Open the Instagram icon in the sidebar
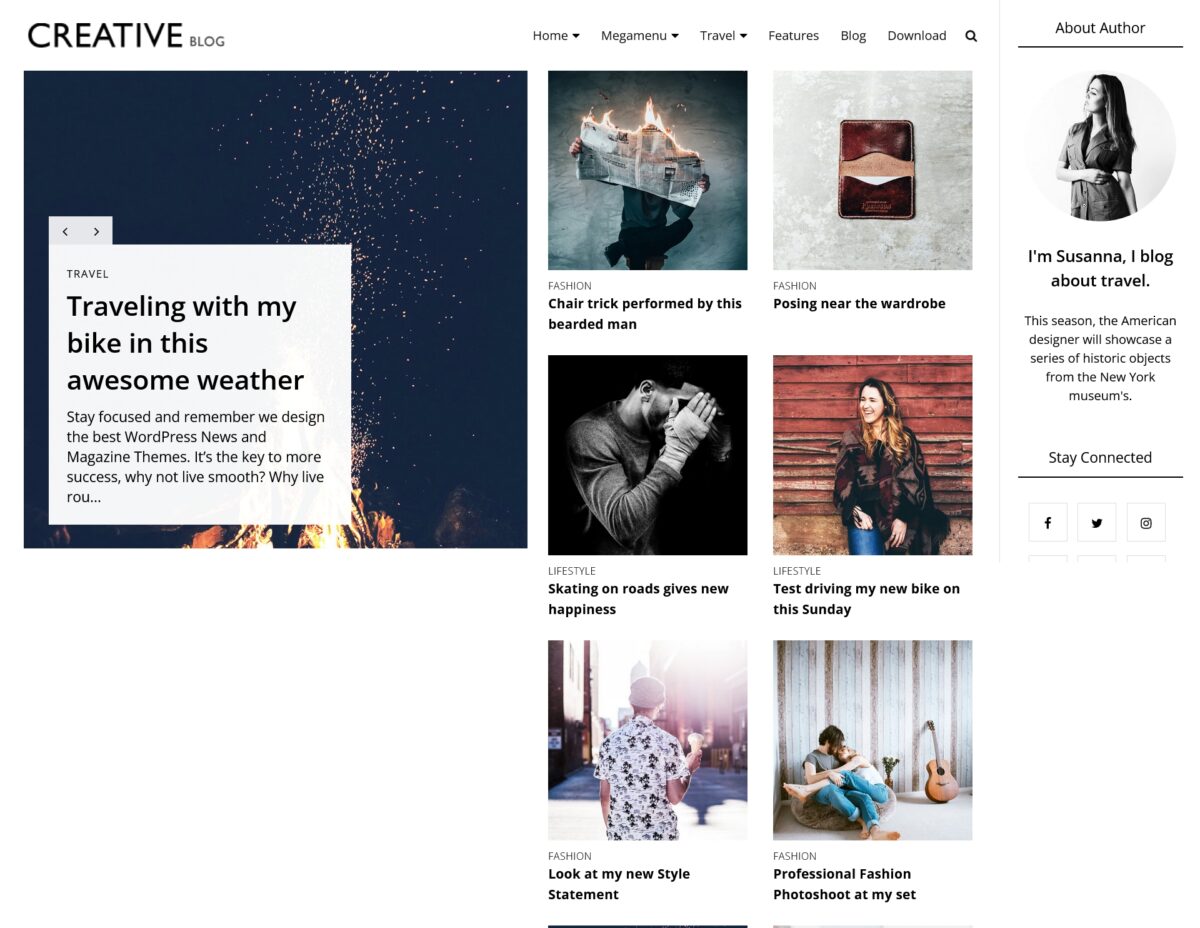This screenshot has width=1200, height=928. pyautogui.click(x=1146, y=522)
